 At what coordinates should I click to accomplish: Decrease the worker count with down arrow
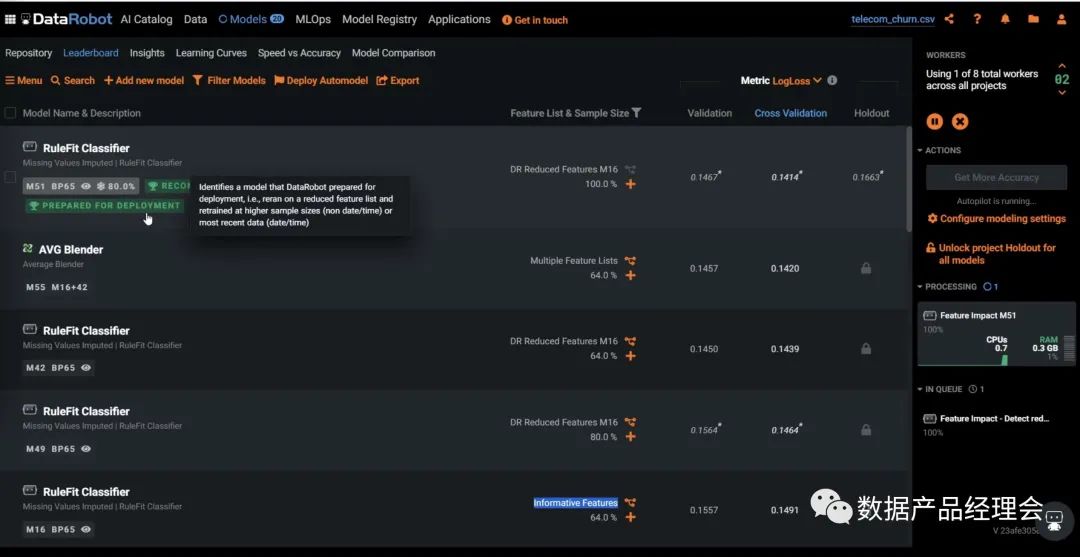[1061, 92]
